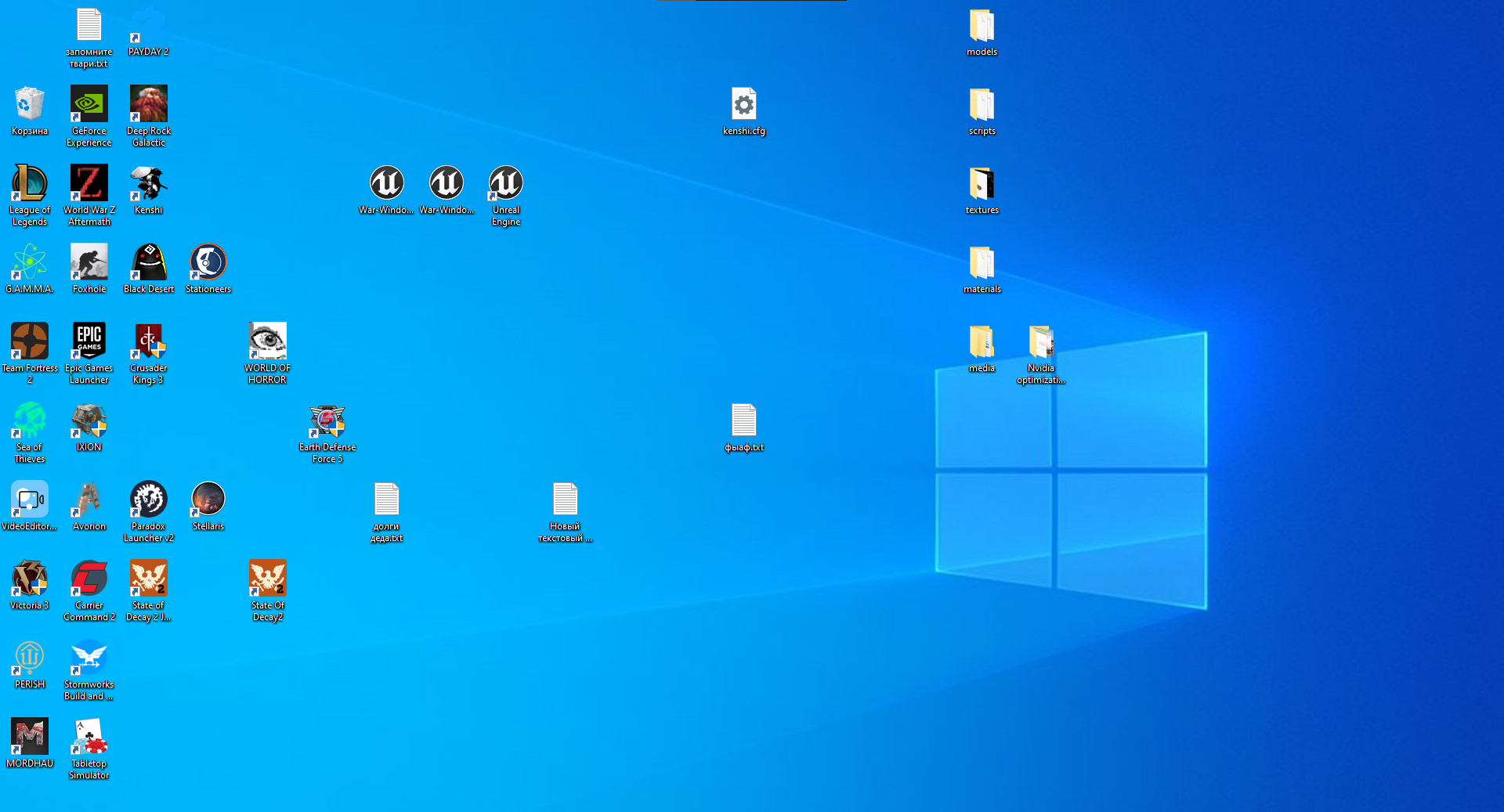Launch Crusader Kings 3
Screen dimensions: 1504x812
[149, 353]
